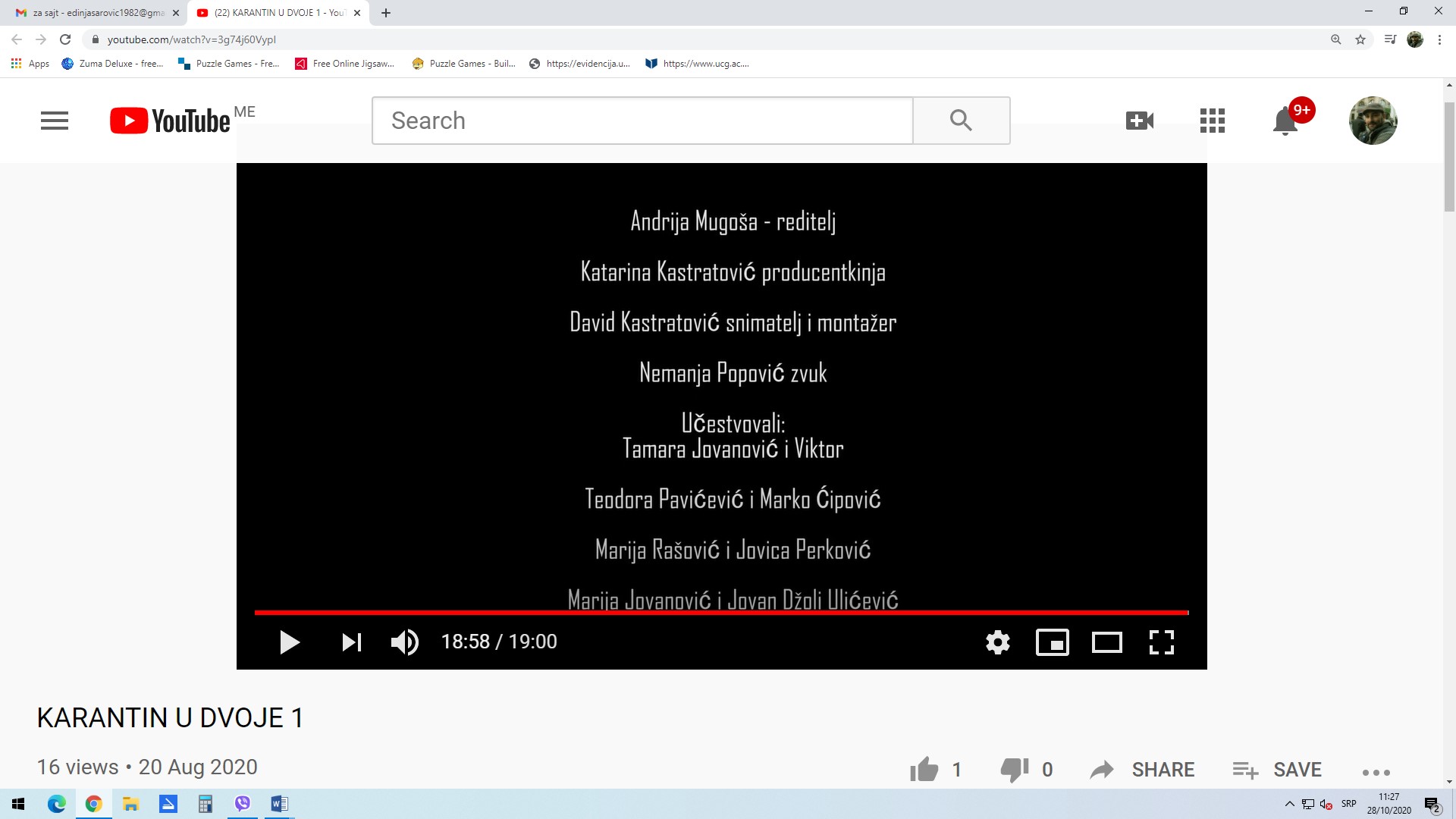Bookmark this page with the star
The image size is (1456, 819).
click(x=1360, y=39)
